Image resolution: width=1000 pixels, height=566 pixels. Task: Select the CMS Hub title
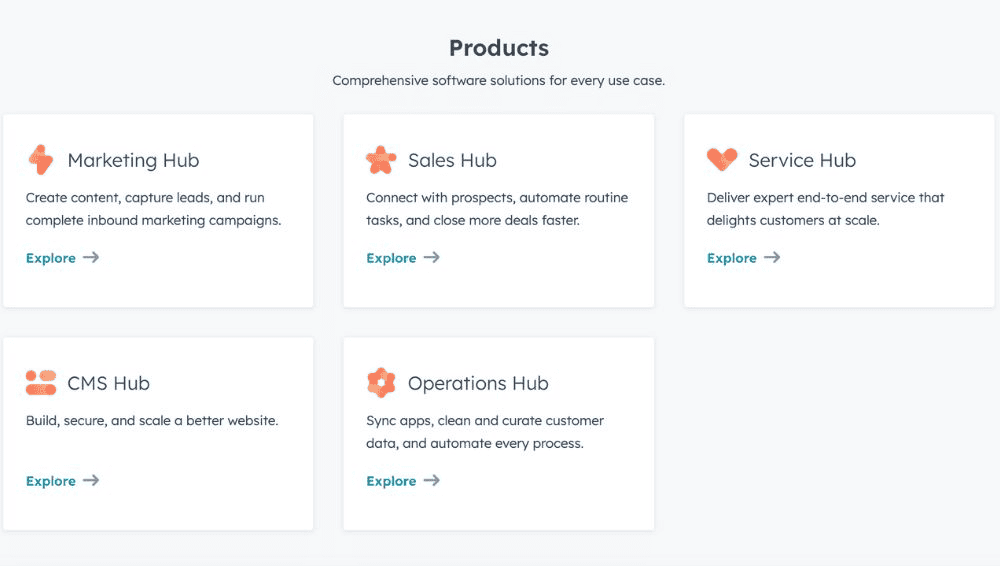[108, 383]
